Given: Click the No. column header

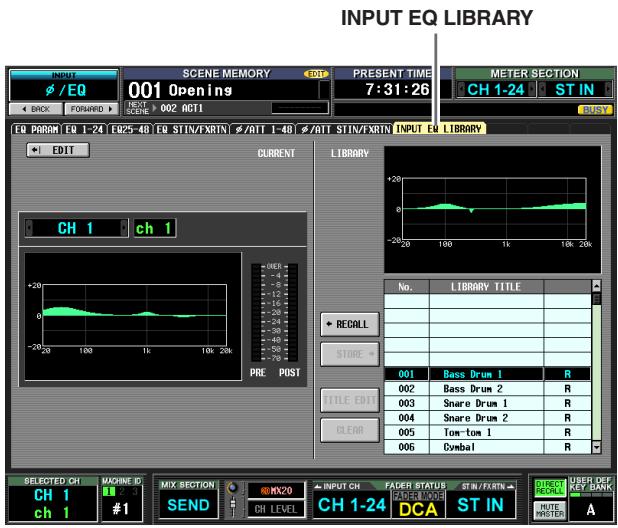Looking at the screenshot, I should 406,286.
